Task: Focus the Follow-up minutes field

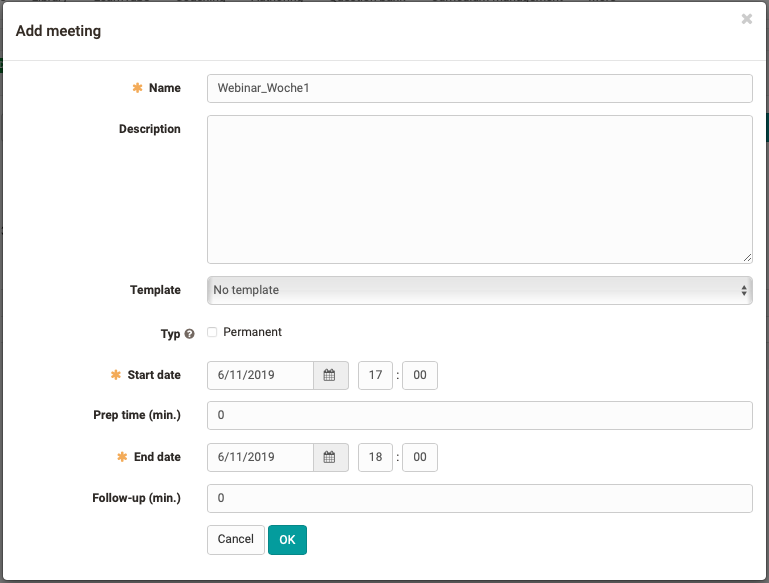Action: (479, 498)
